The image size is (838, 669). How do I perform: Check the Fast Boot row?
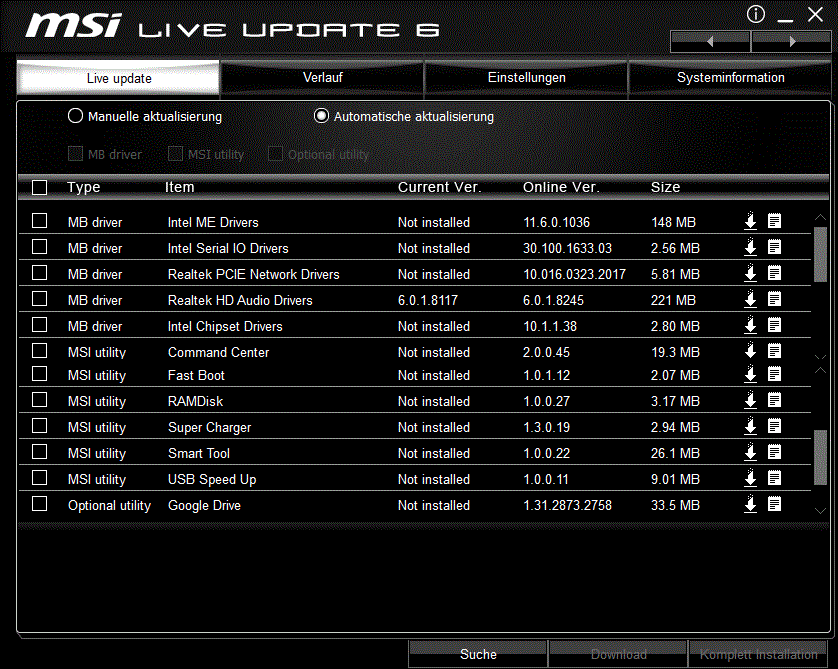(x=40, y=374)
